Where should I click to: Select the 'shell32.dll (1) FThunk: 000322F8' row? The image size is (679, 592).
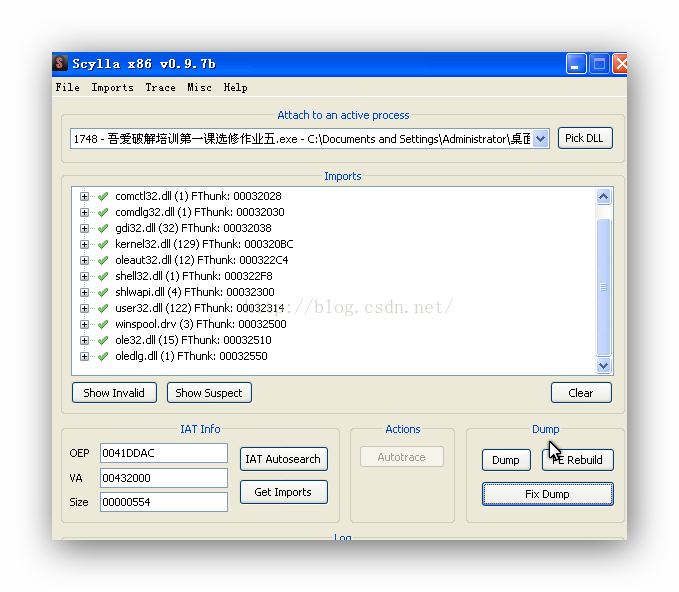coord(194,276)
